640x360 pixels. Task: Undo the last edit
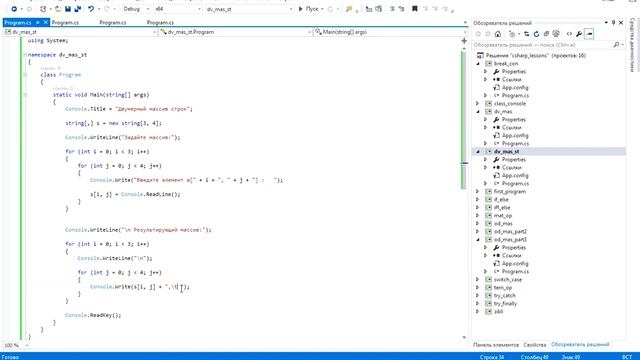(91, 9)
